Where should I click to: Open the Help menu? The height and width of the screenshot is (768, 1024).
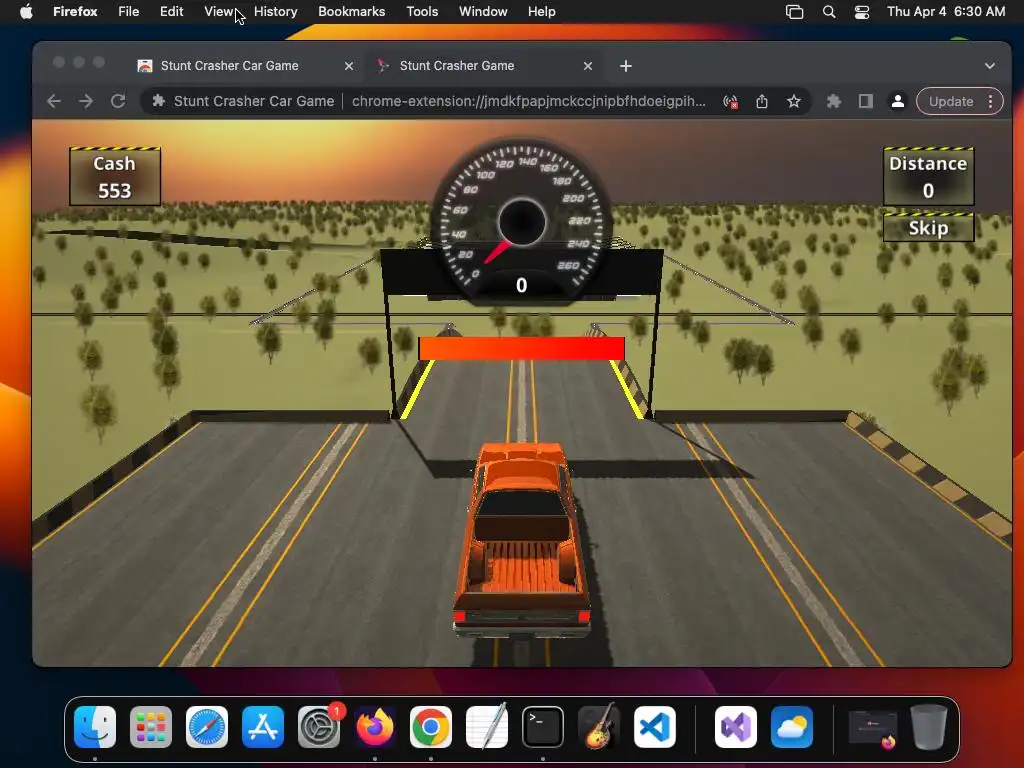pyautogui.click(x=541, y=12)
